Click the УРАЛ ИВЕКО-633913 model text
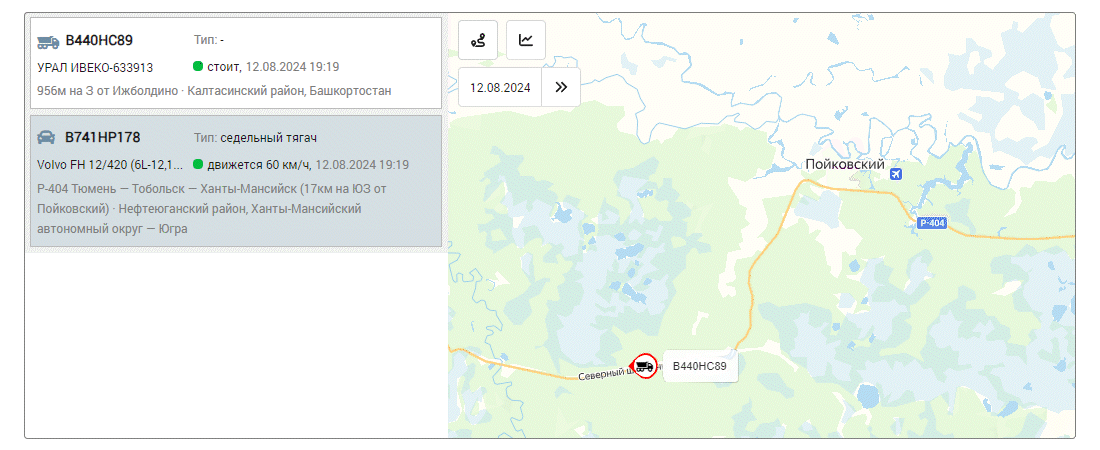The width and height of the screenshot is (1100, 450). pos(95,67)
